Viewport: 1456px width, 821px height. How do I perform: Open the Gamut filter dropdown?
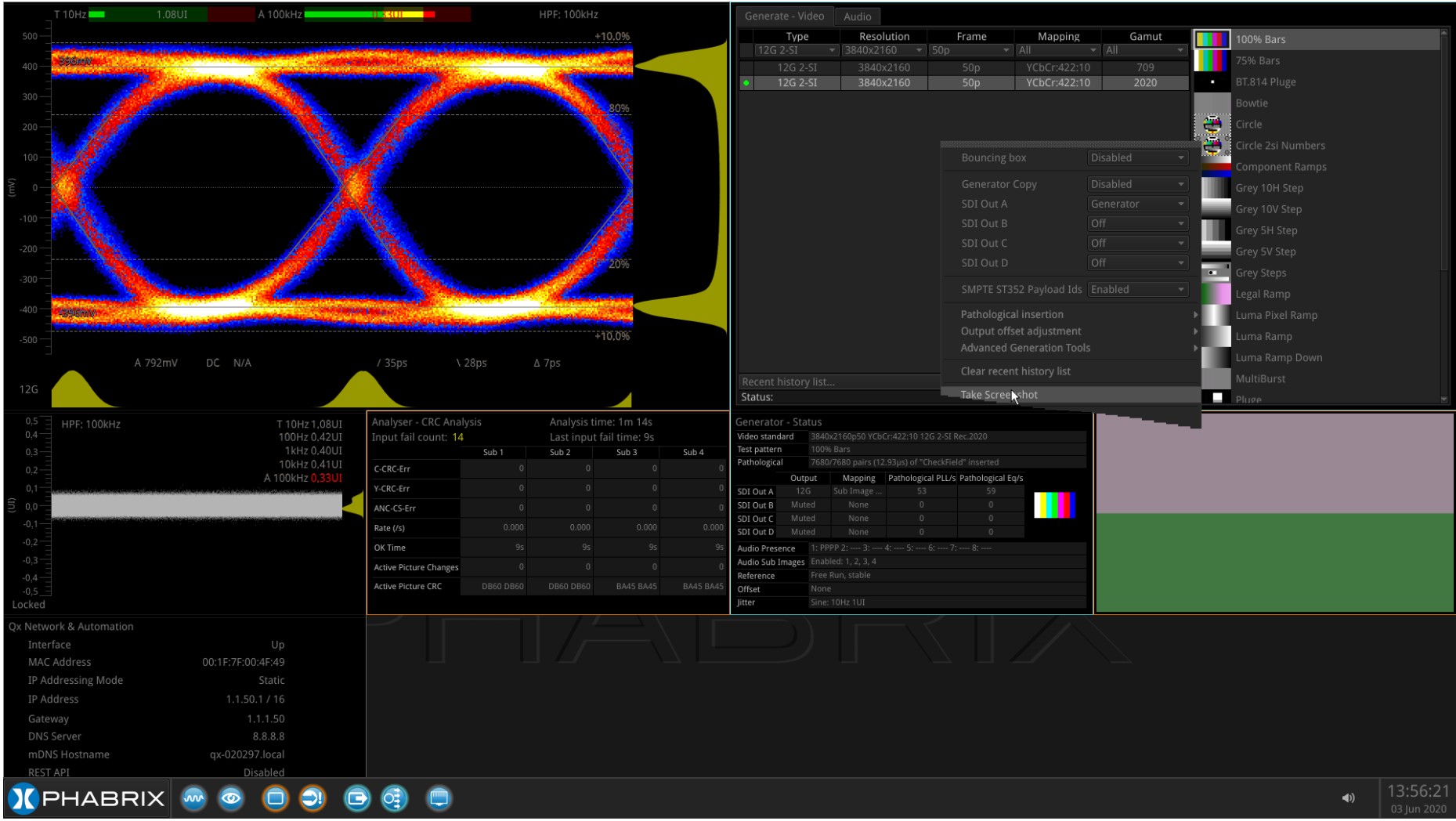pos(1145,50)
